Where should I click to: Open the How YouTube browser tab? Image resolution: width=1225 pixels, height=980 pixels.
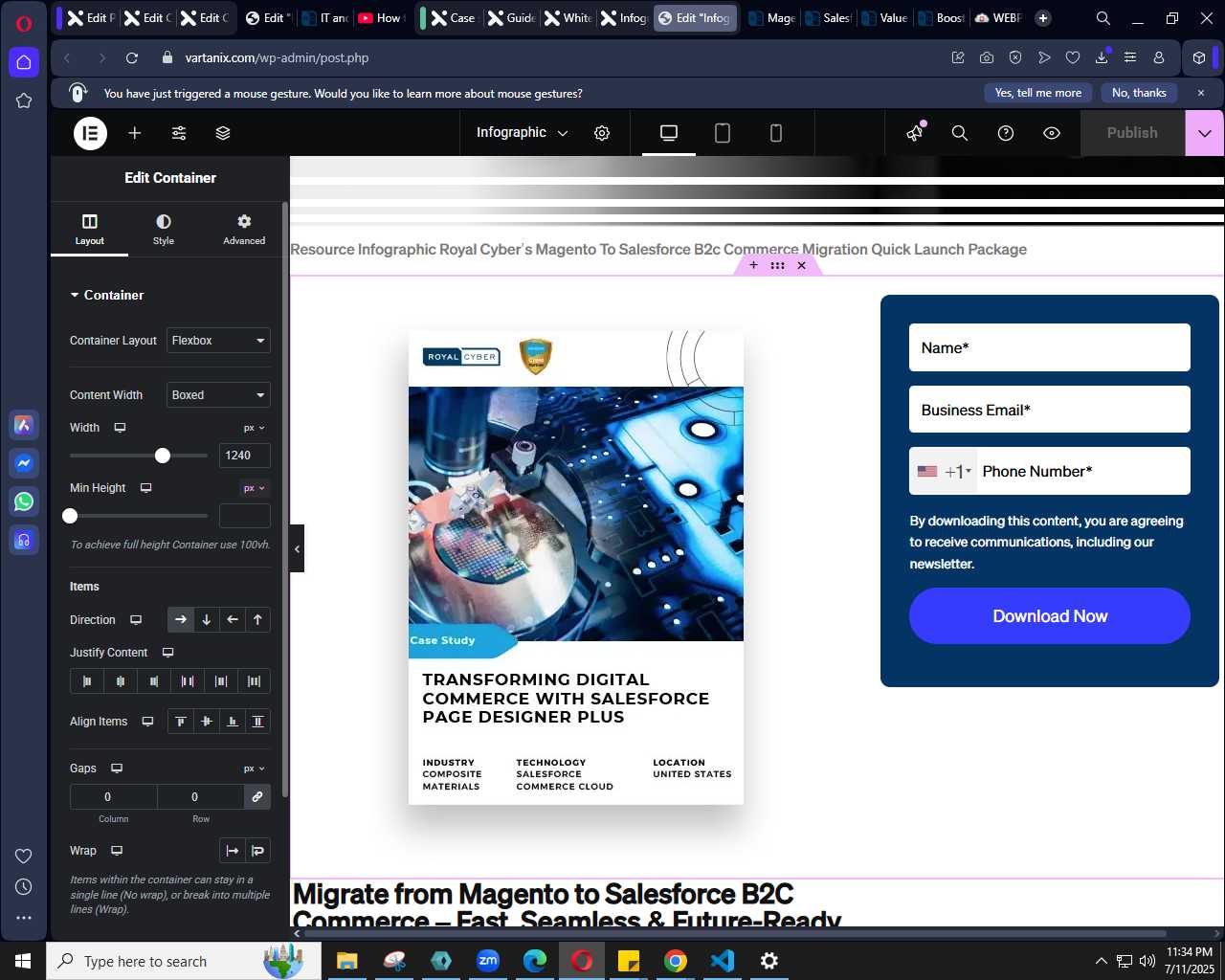(381, 18)
